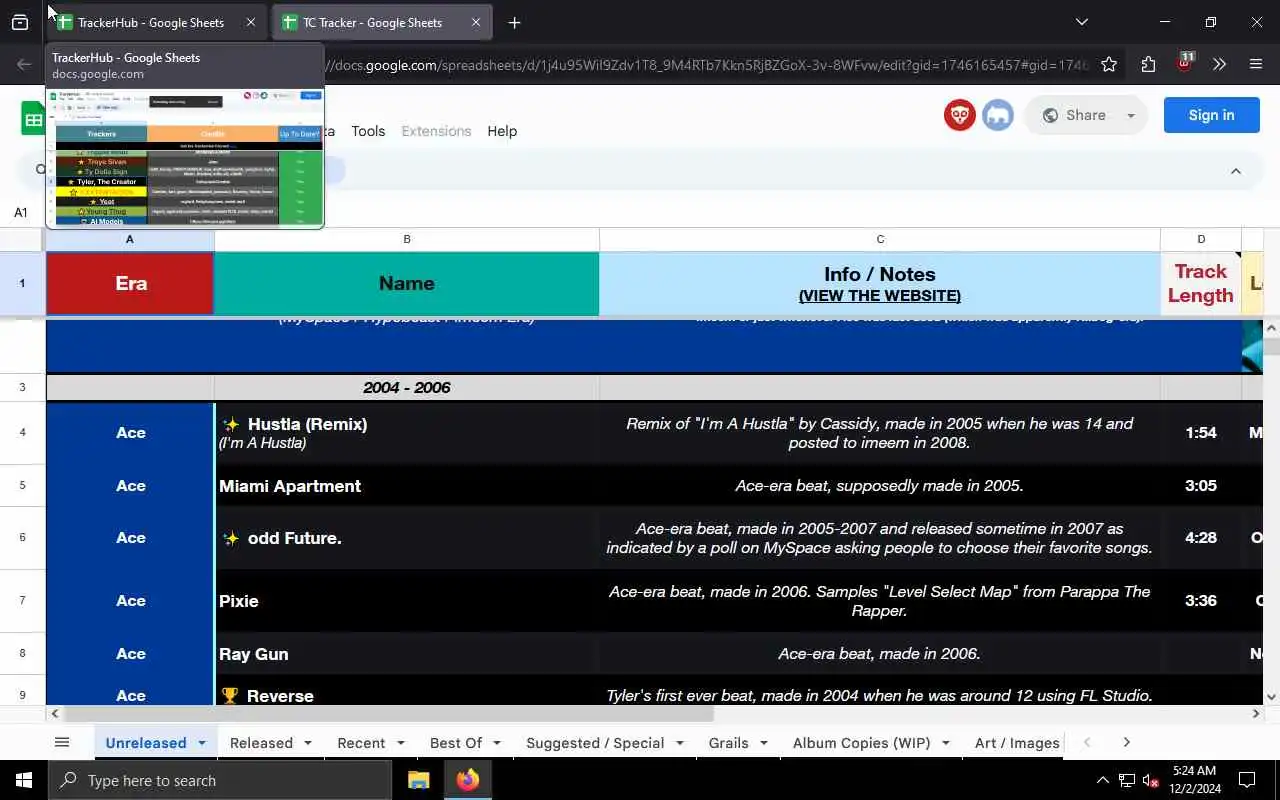1280x800 pixels.
Task: Open File Explorer from taskbar
Action: 418,780
